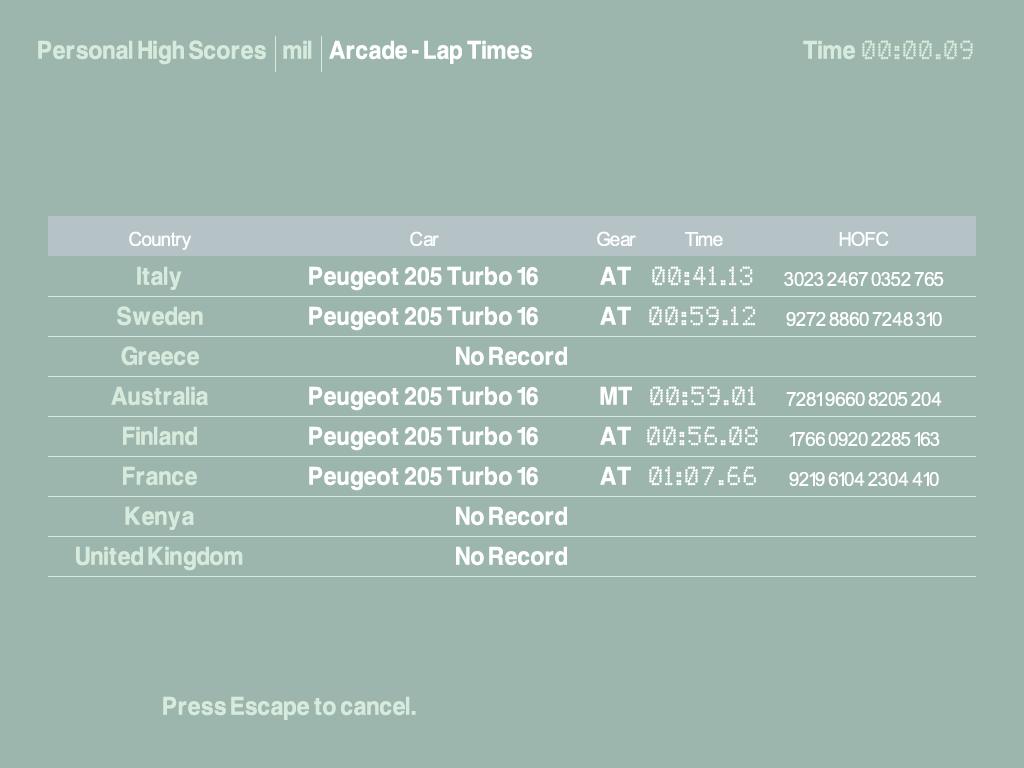Click the United Kingdom country entry
This screenshot has width=1024, height=768.
[159, 557]
